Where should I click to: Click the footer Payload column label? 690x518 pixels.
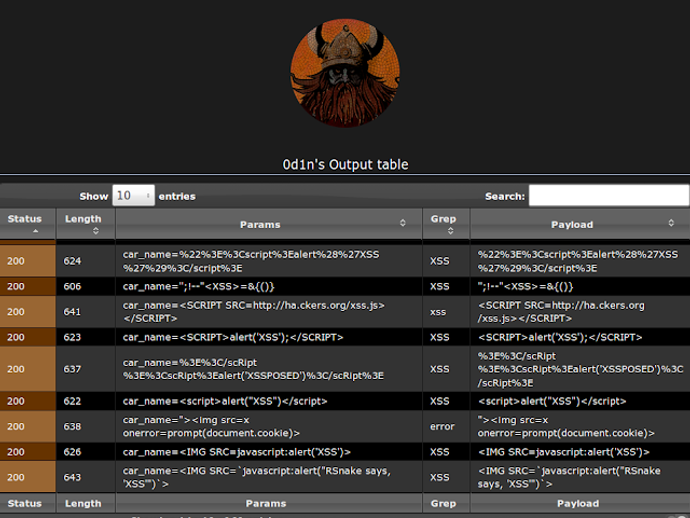tap(578, 503)
